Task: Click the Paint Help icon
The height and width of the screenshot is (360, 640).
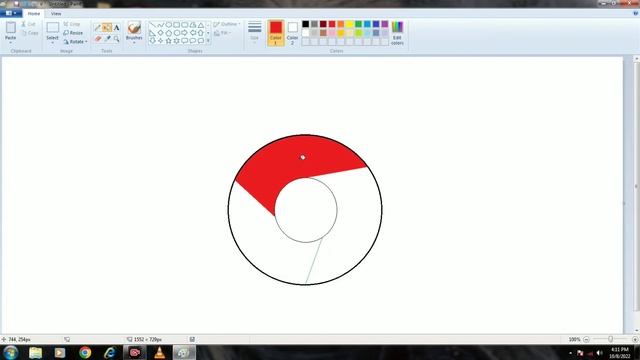Action: point(636,13)
